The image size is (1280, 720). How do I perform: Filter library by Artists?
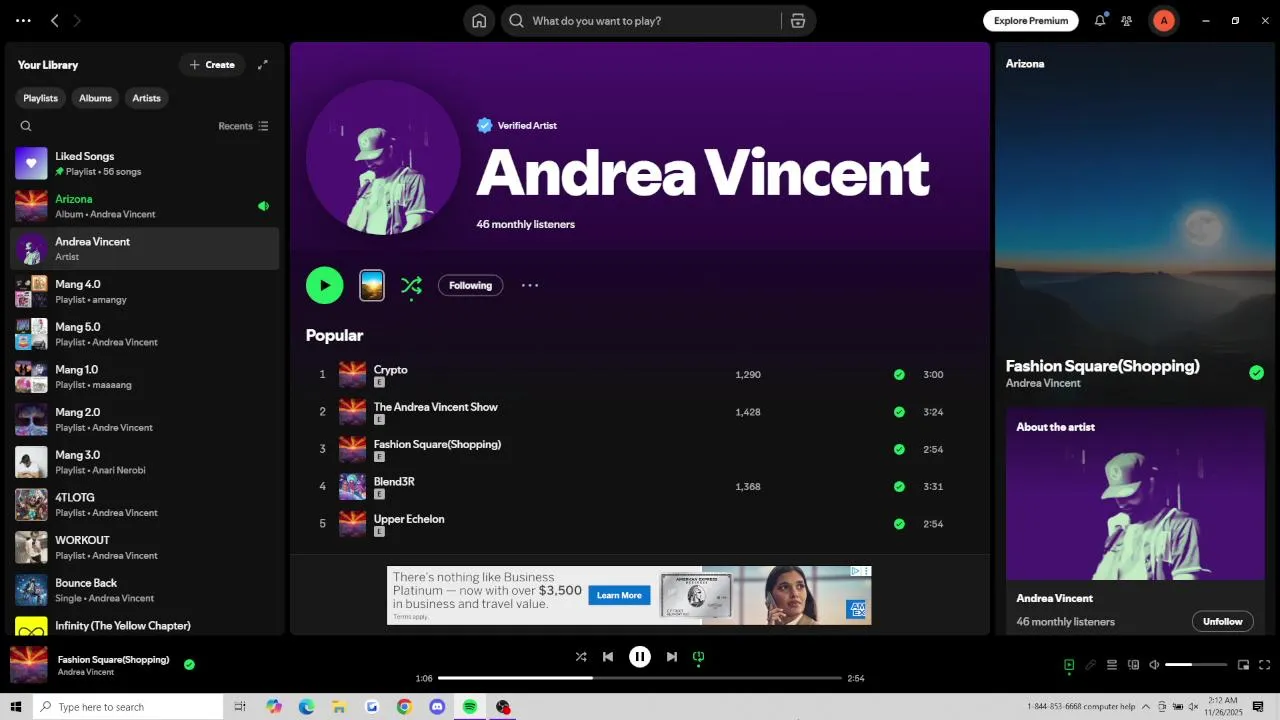tap(146, 98)
